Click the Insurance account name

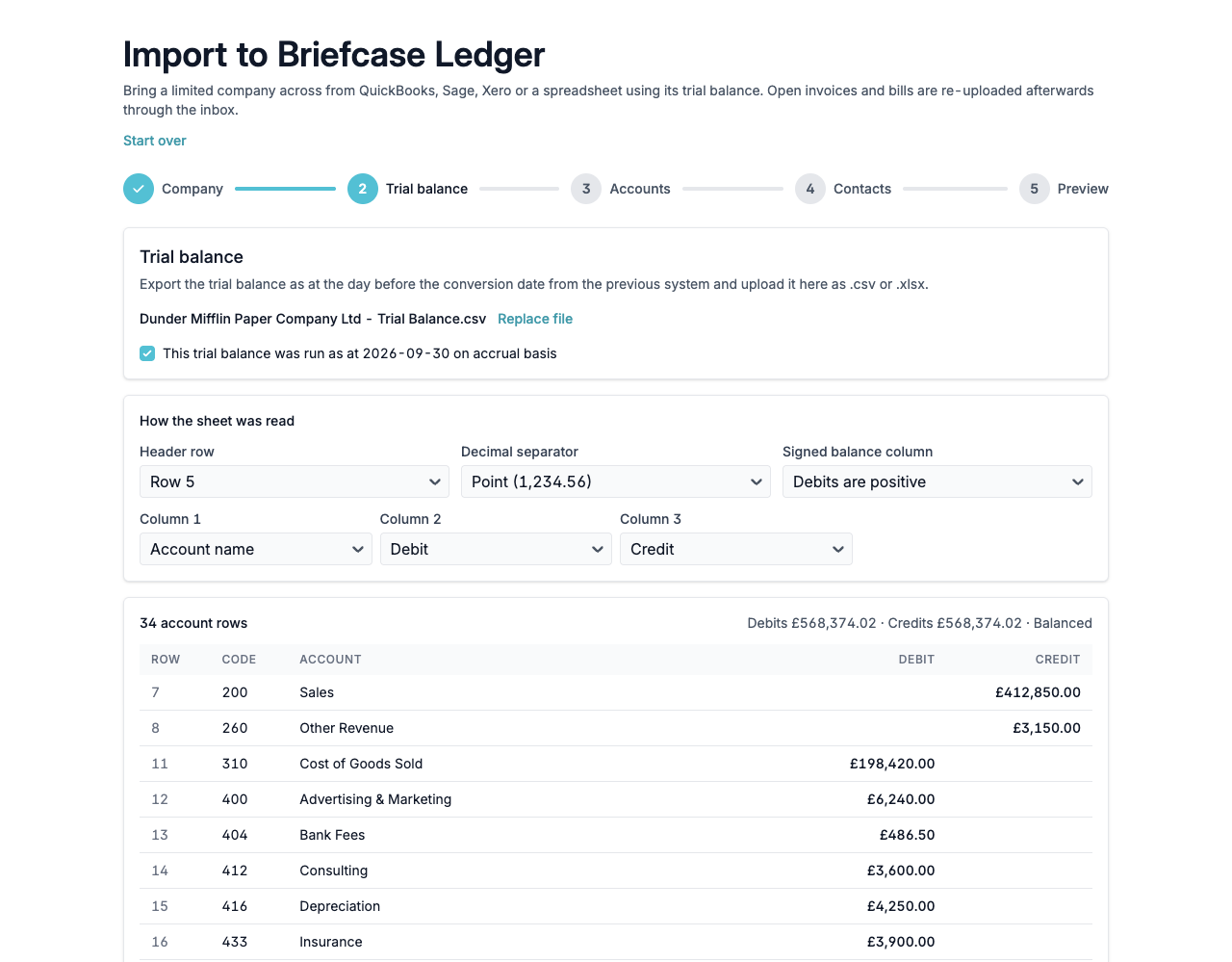[331, 942]
